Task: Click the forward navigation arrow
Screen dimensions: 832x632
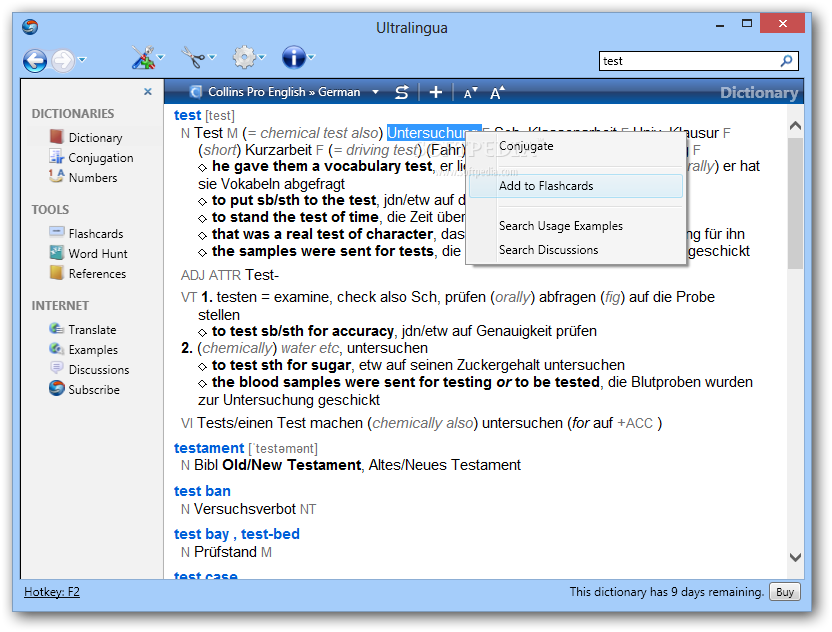Action: 63,60
